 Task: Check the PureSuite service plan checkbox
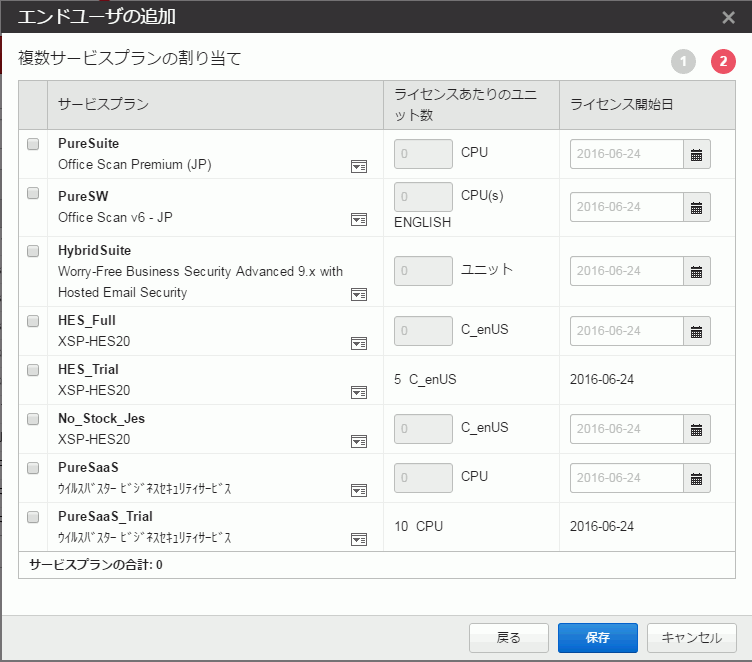point(33,144)
